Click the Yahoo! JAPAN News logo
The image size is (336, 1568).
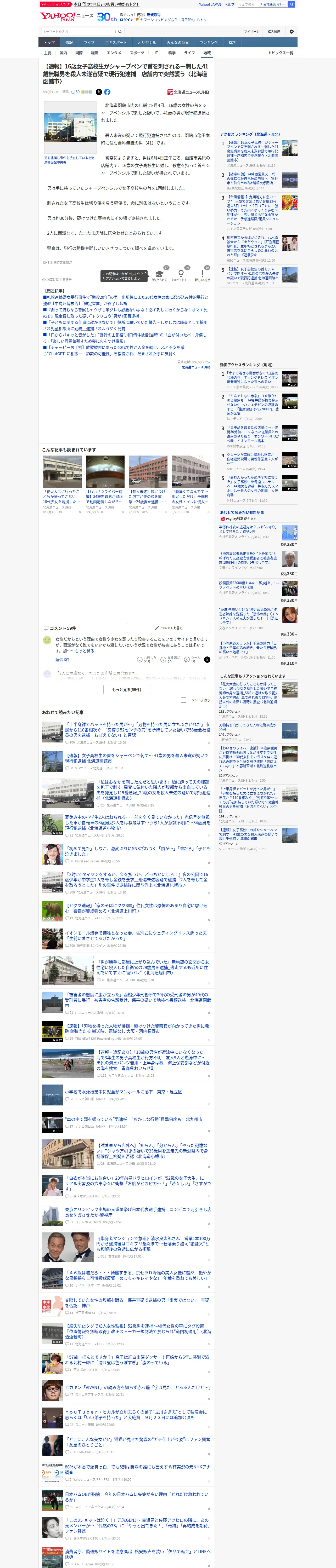point(67,16)
